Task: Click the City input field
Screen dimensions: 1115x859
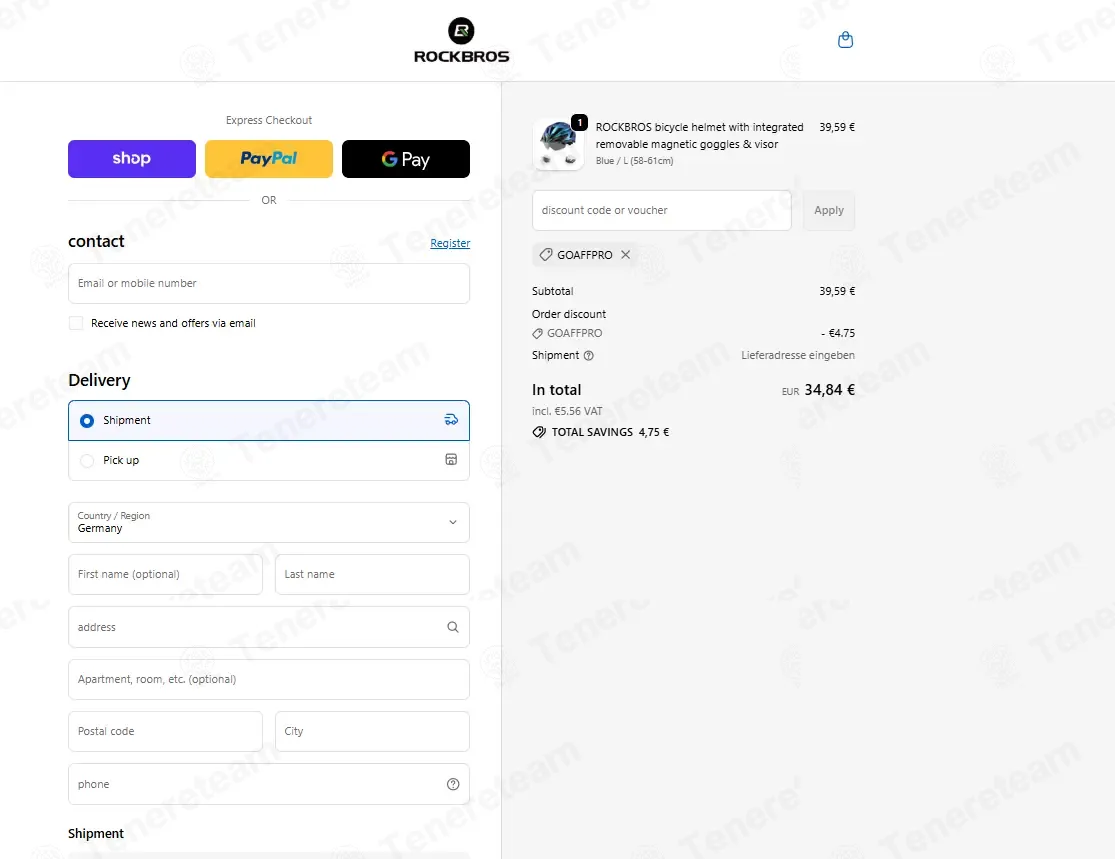Action: click(372, 731)
